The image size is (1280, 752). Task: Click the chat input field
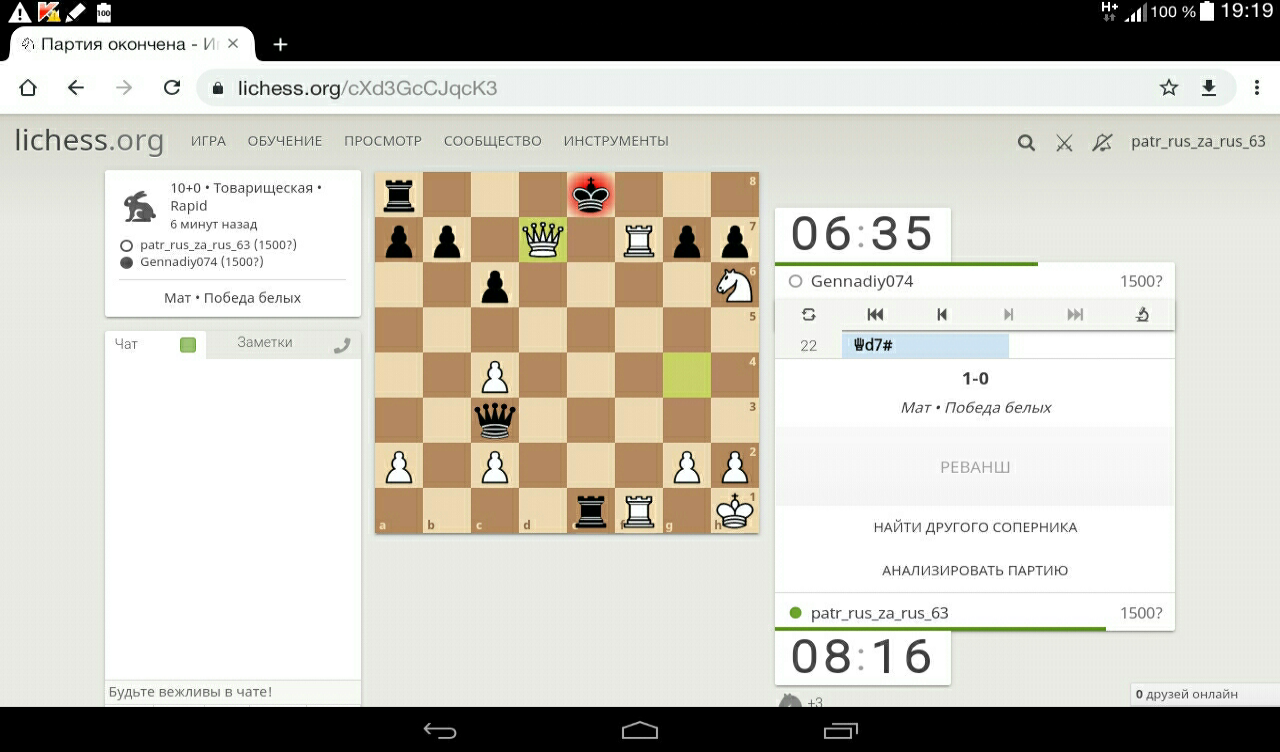pos(233,692)
